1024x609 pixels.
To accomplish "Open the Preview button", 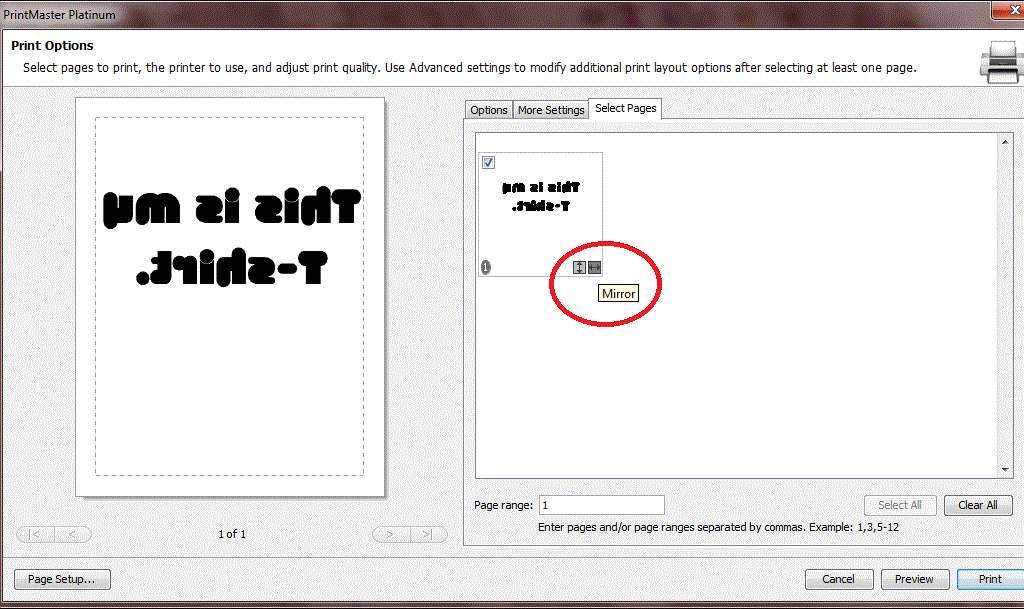I will point(913,579).
